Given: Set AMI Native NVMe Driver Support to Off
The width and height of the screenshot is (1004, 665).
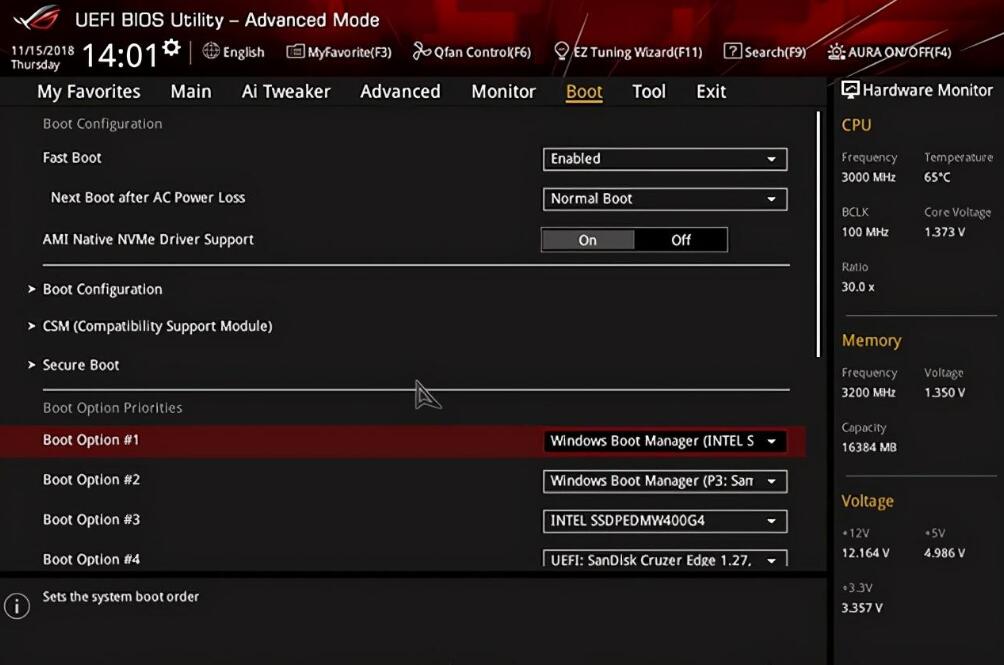Looking at the screenshot, I should (681, 239).
